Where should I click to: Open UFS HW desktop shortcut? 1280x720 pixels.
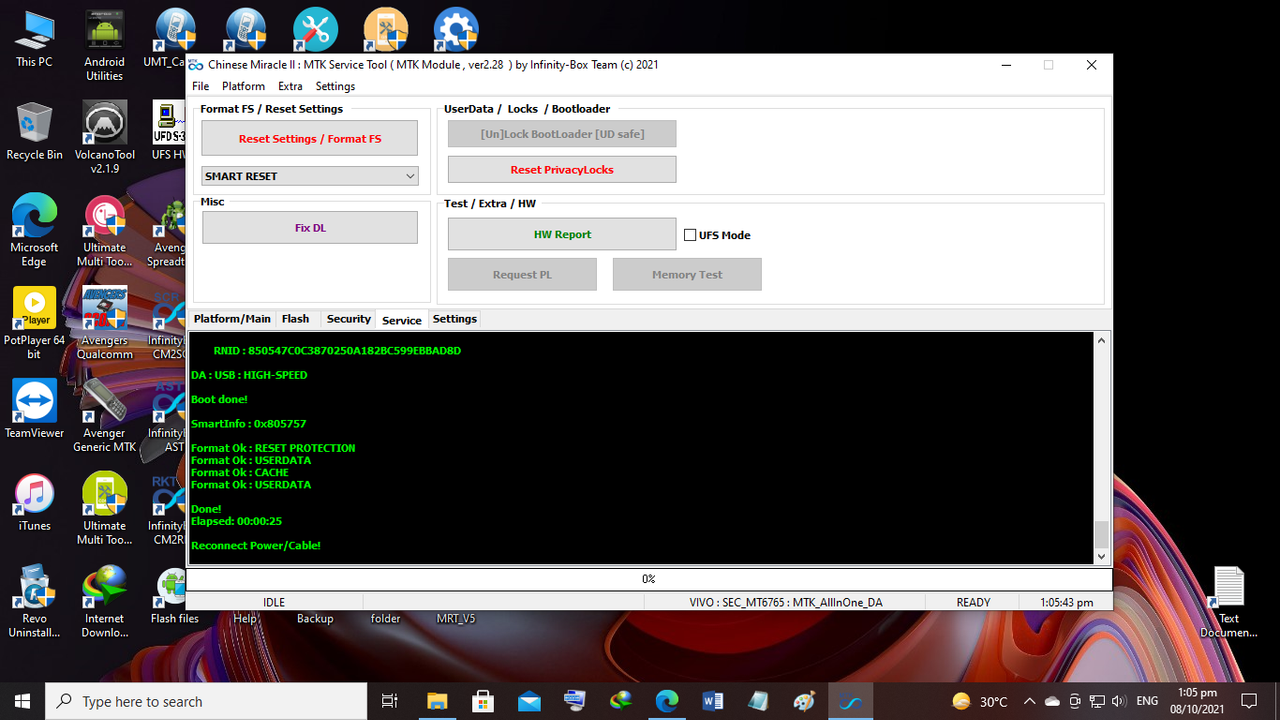170,130
